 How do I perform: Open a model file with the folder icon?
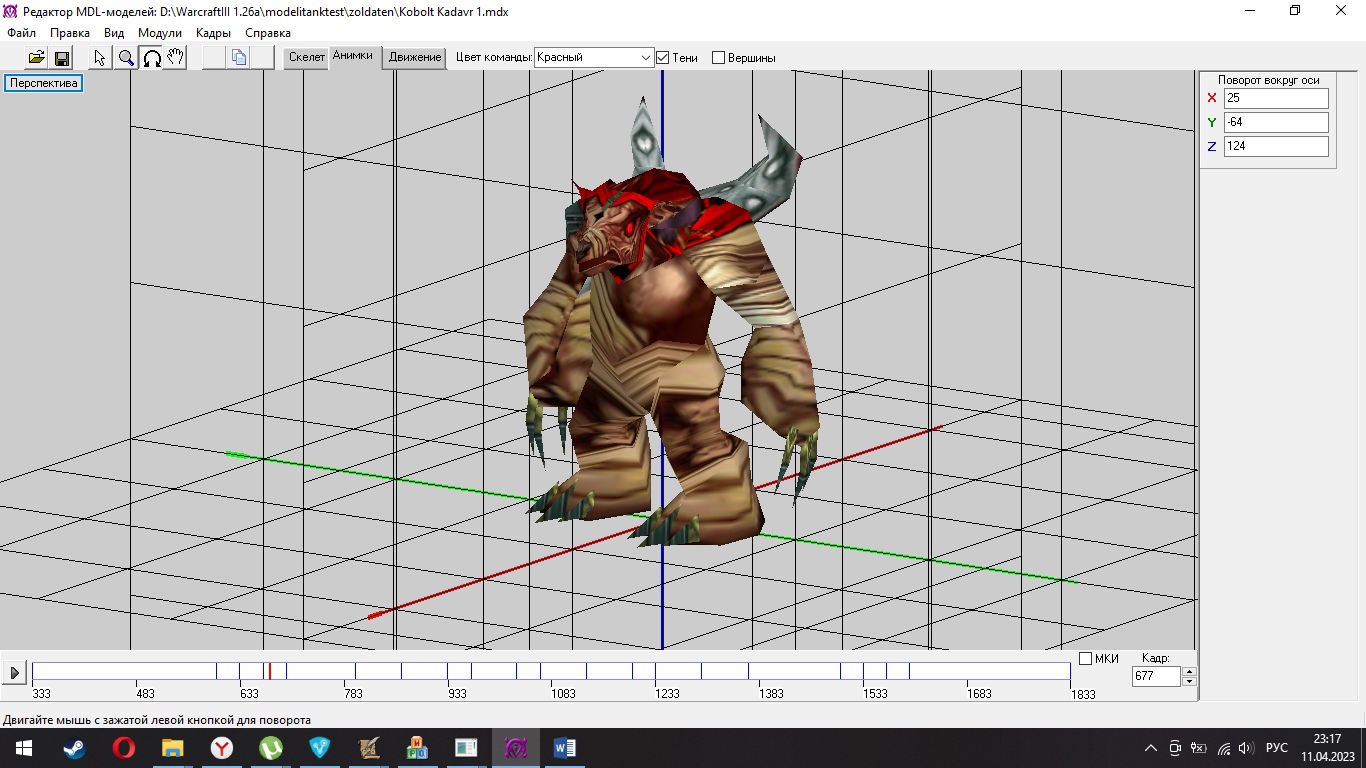(36, 58)
